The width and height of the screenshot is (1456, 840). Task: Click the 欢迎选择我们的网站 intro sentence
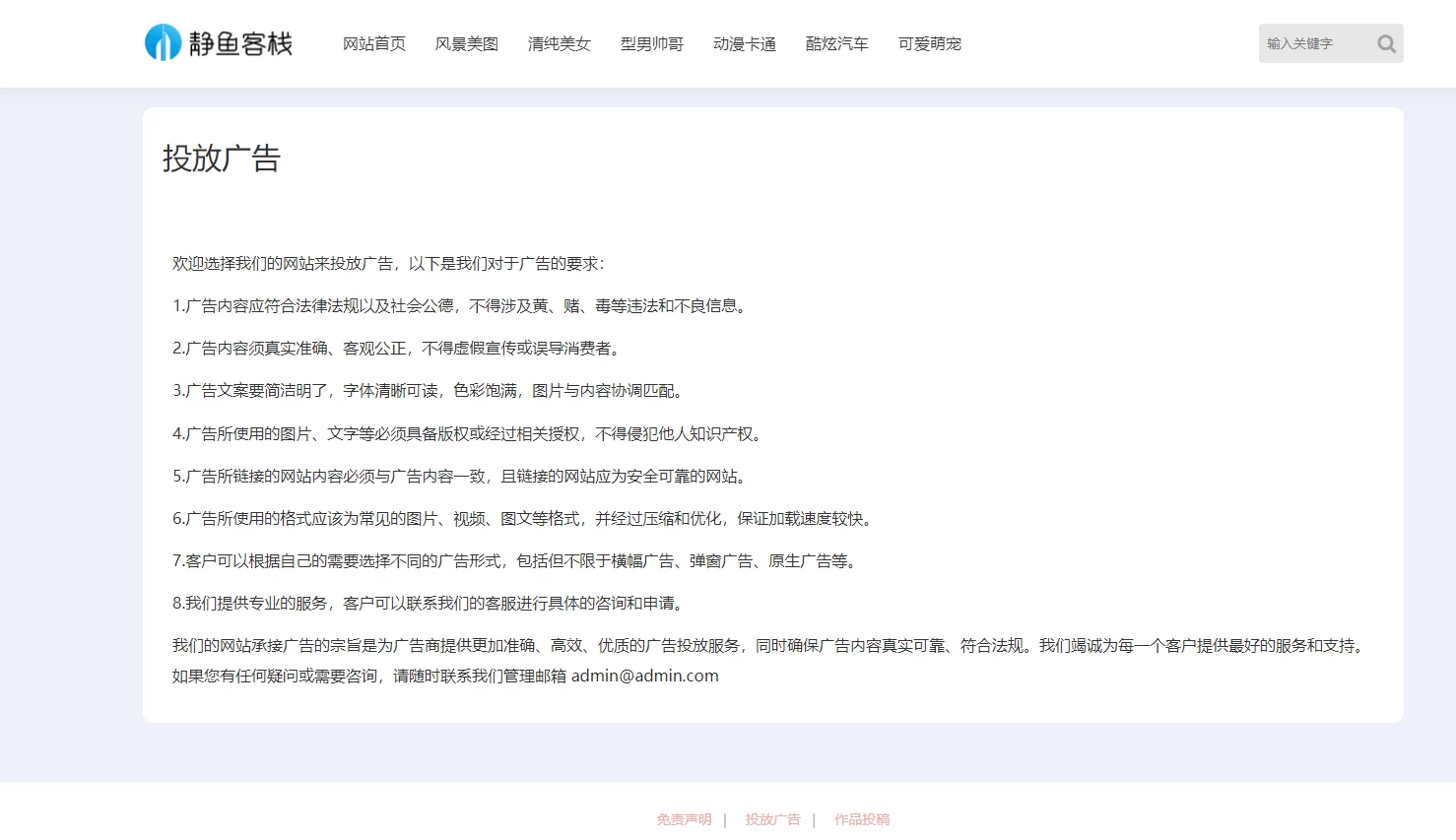pyautogui.click(x=388, y=264)
